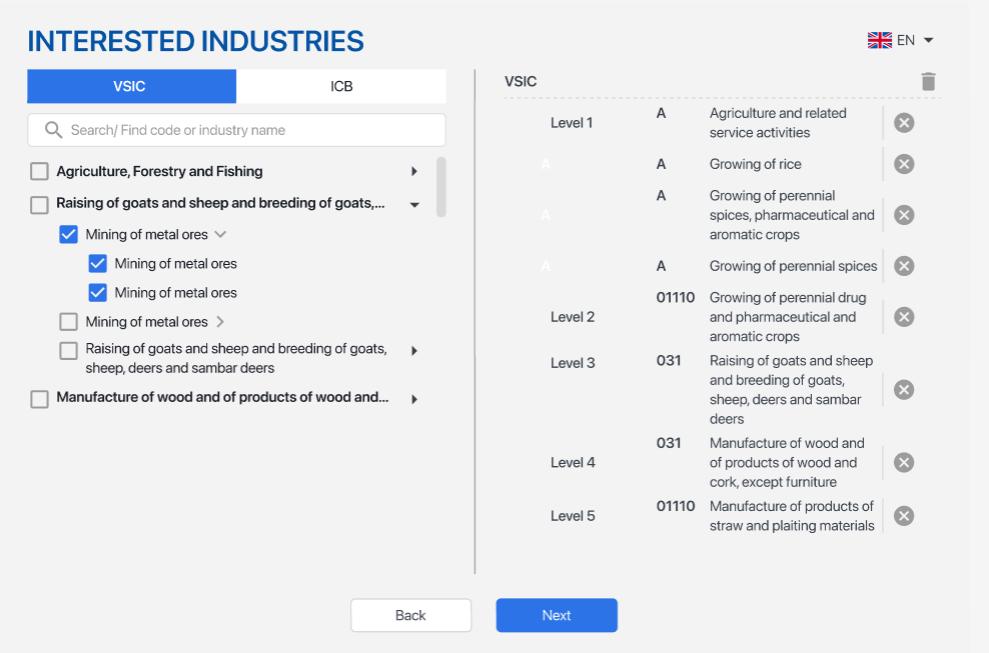The height and width of the screenshot is (653, 989).
Task: Check the Manufacture of wood and products checkbox
Action: [x=40, y=399]
